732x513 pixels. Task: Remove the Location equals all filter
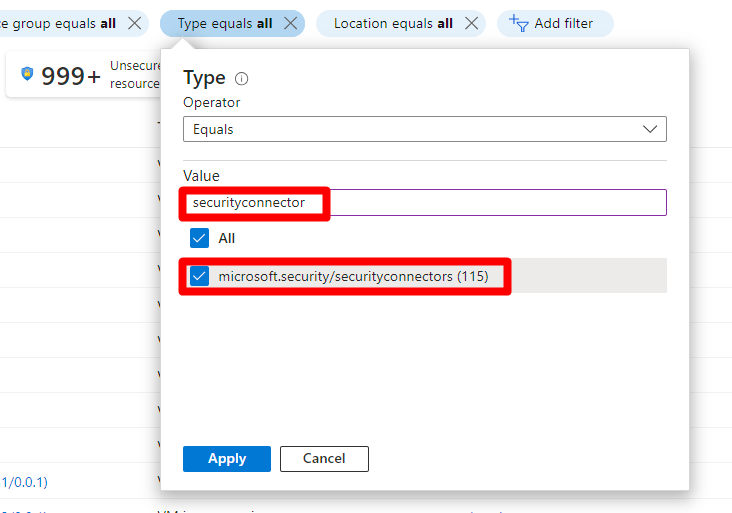pos(471,24)
